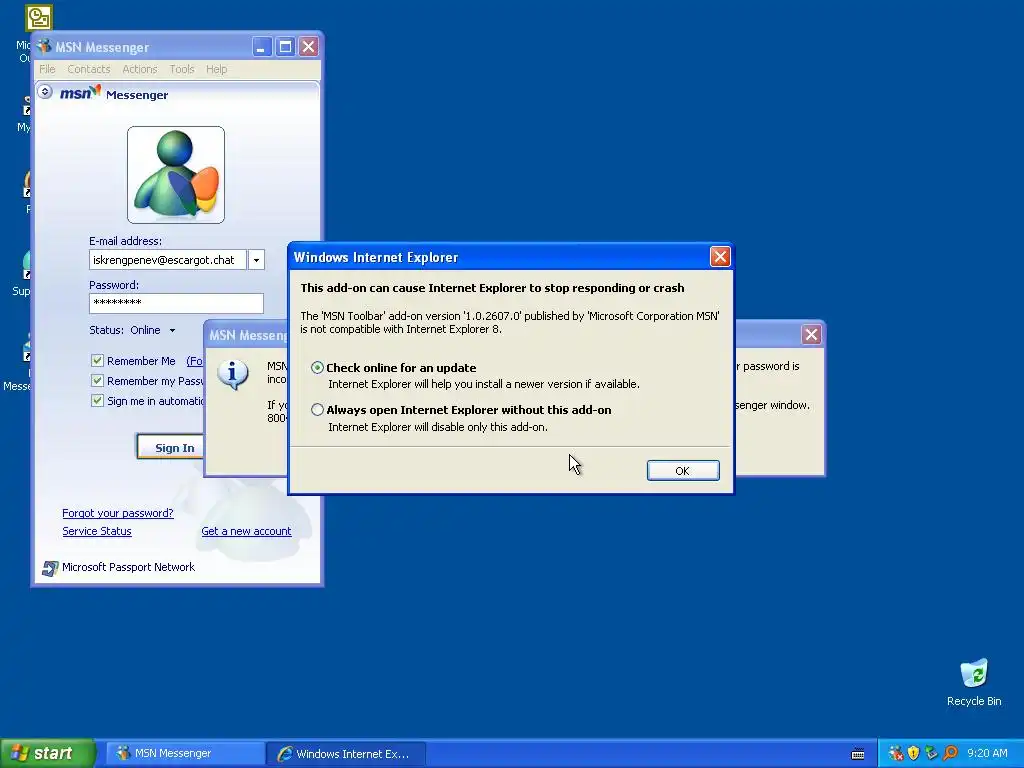This screenshot has height=768, width=1024.
Task: Click the MSN Messenger tray icon
Action: [x=895, y=754]
